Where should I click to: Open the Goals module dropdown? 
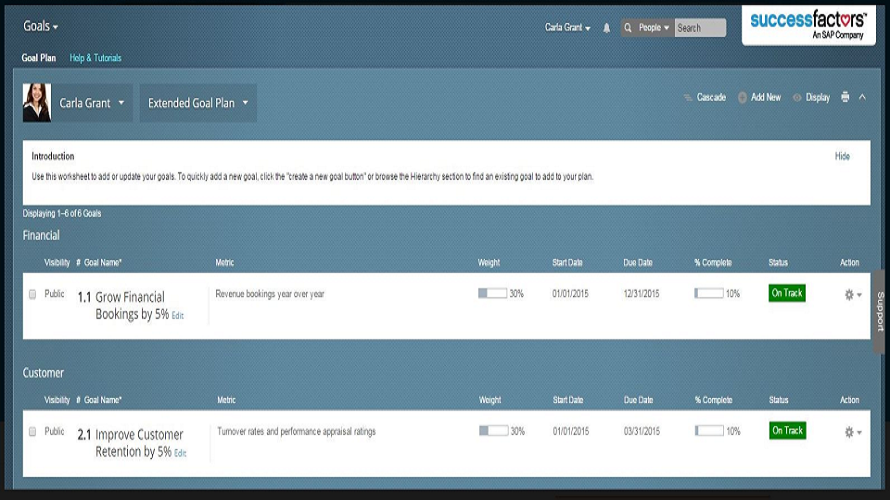pos(41,26)
